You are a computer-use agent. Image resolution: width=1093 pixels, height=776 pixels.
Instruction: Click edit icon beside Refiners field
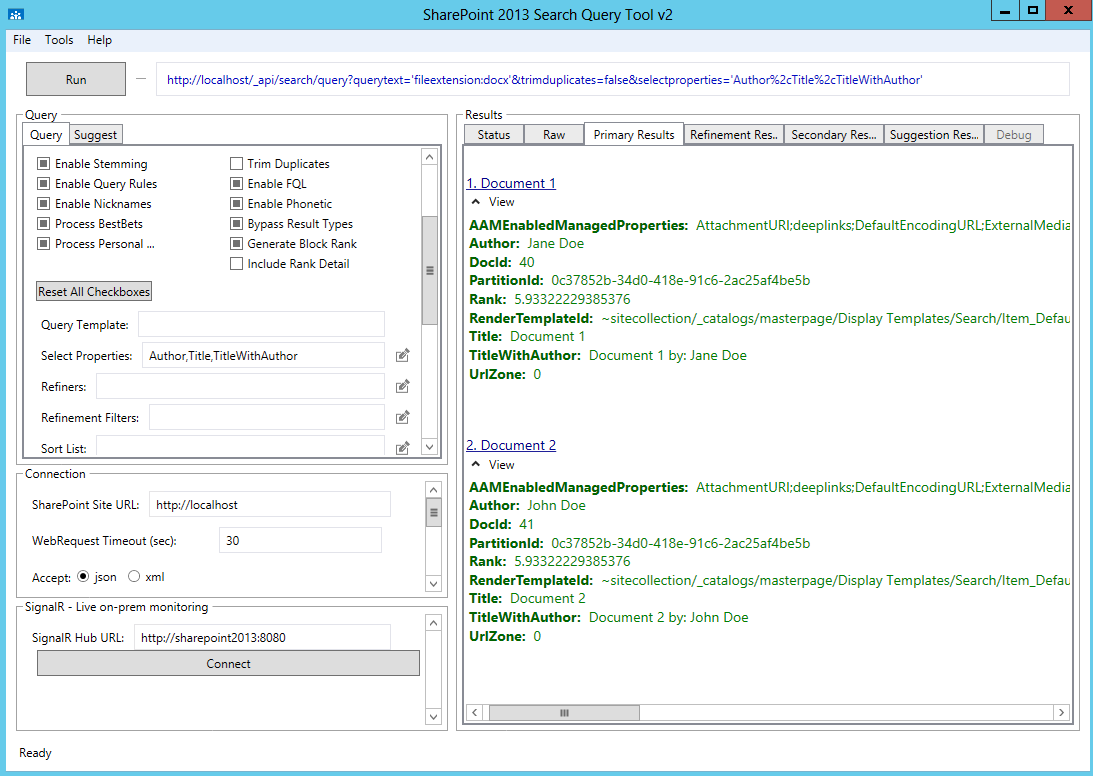pos(402,386)
